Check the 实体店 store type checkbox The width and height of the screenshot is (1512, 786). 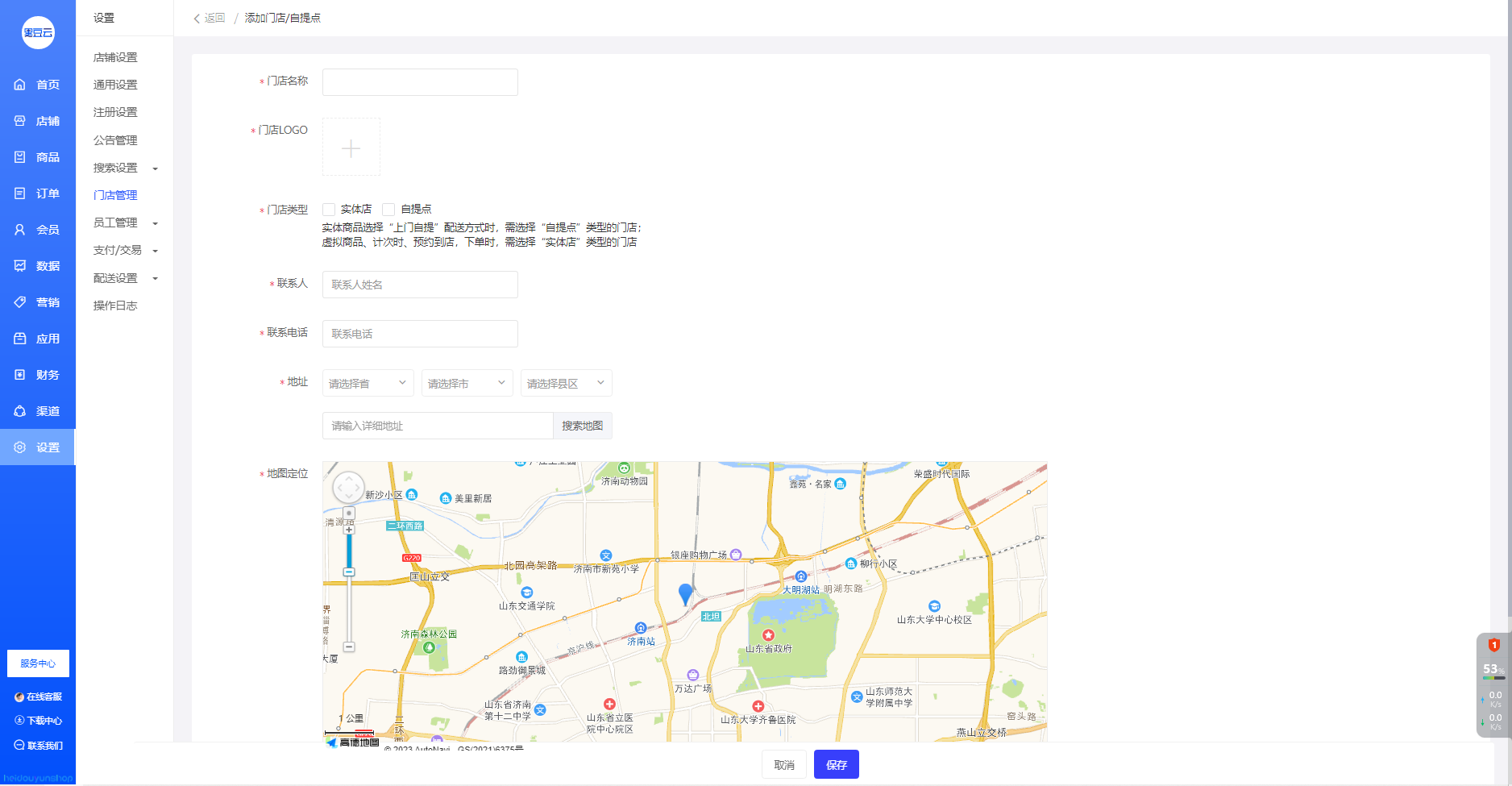click(329, 210)
